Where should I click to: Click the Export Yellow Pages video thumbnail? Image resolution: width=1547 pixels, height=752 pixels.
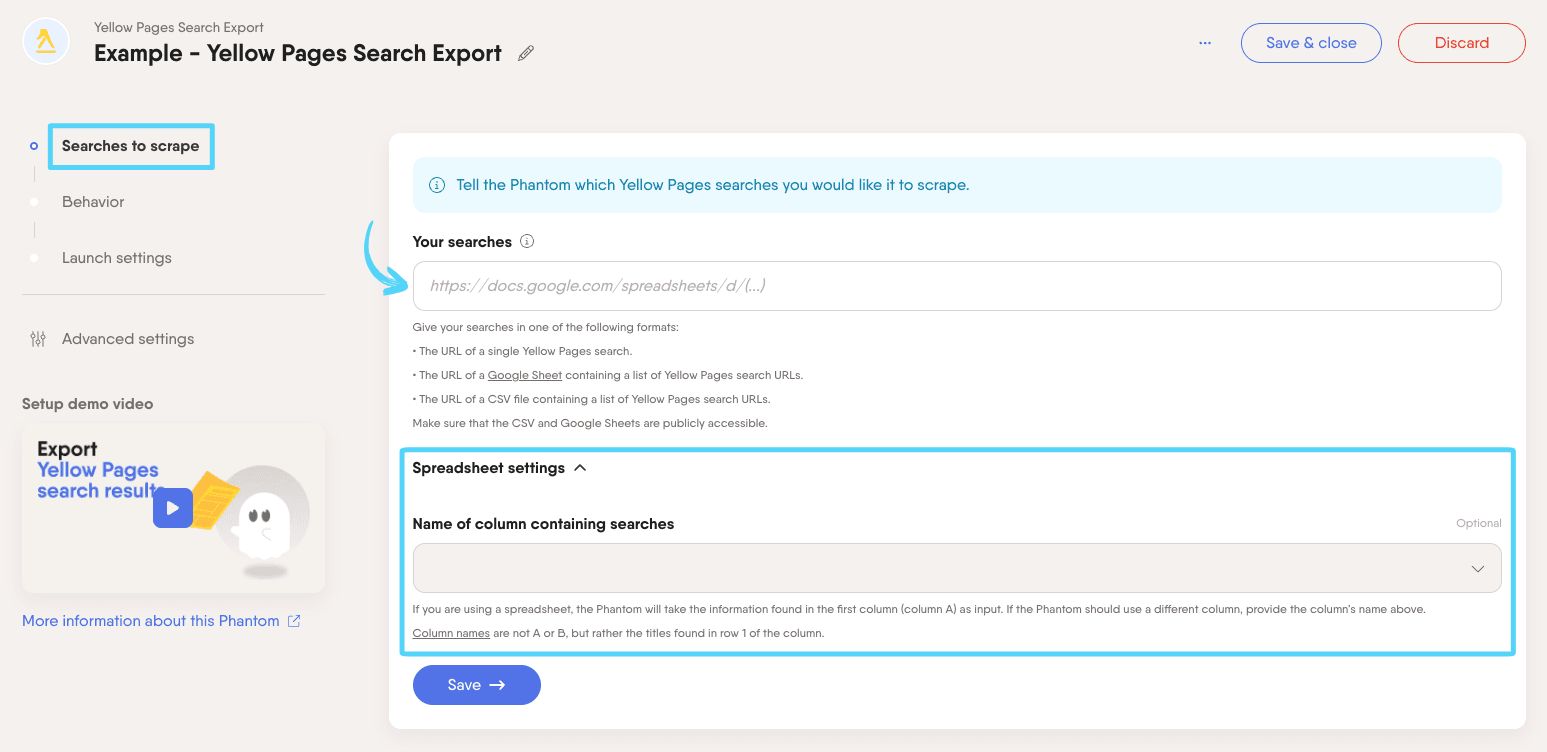[x=173, y=508]
